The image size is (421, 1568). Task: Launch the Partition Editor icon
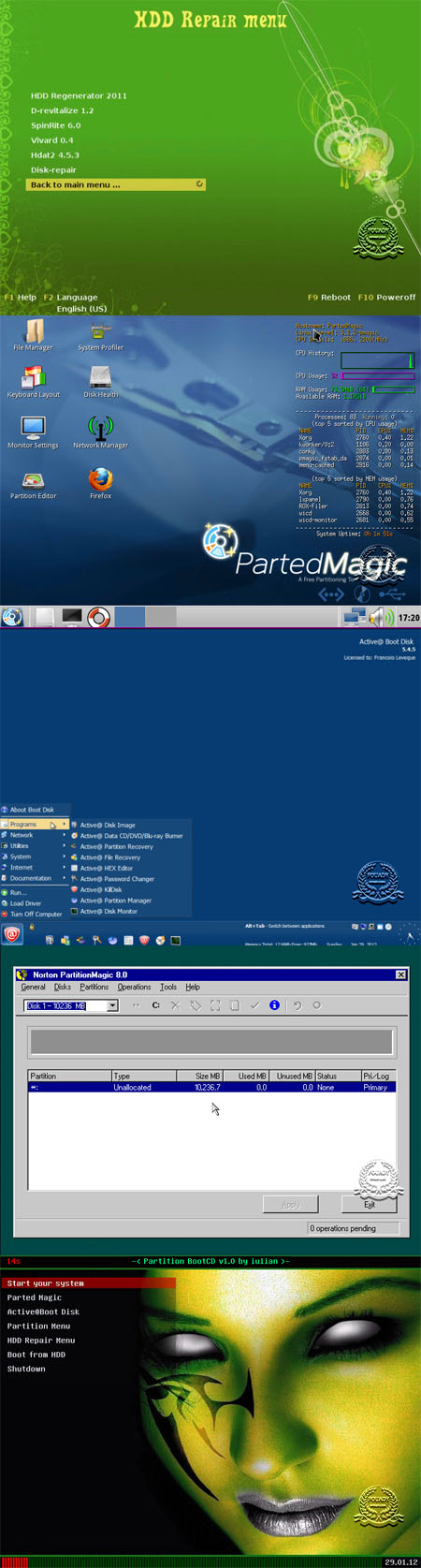pyautogui.click(x=34, y=480)
